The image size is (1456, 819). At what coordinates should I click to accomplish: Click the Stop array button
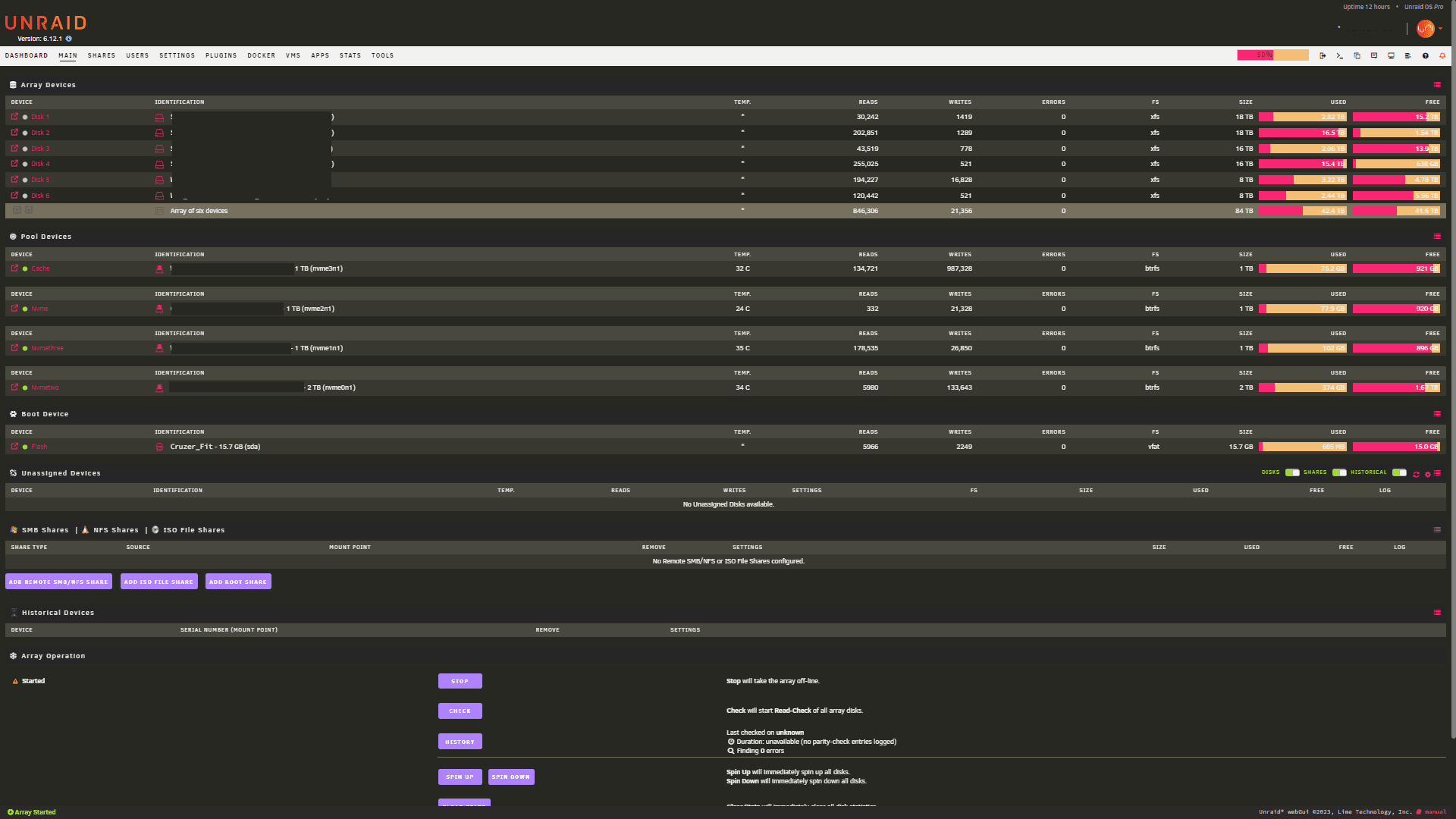tap(460, 681)
